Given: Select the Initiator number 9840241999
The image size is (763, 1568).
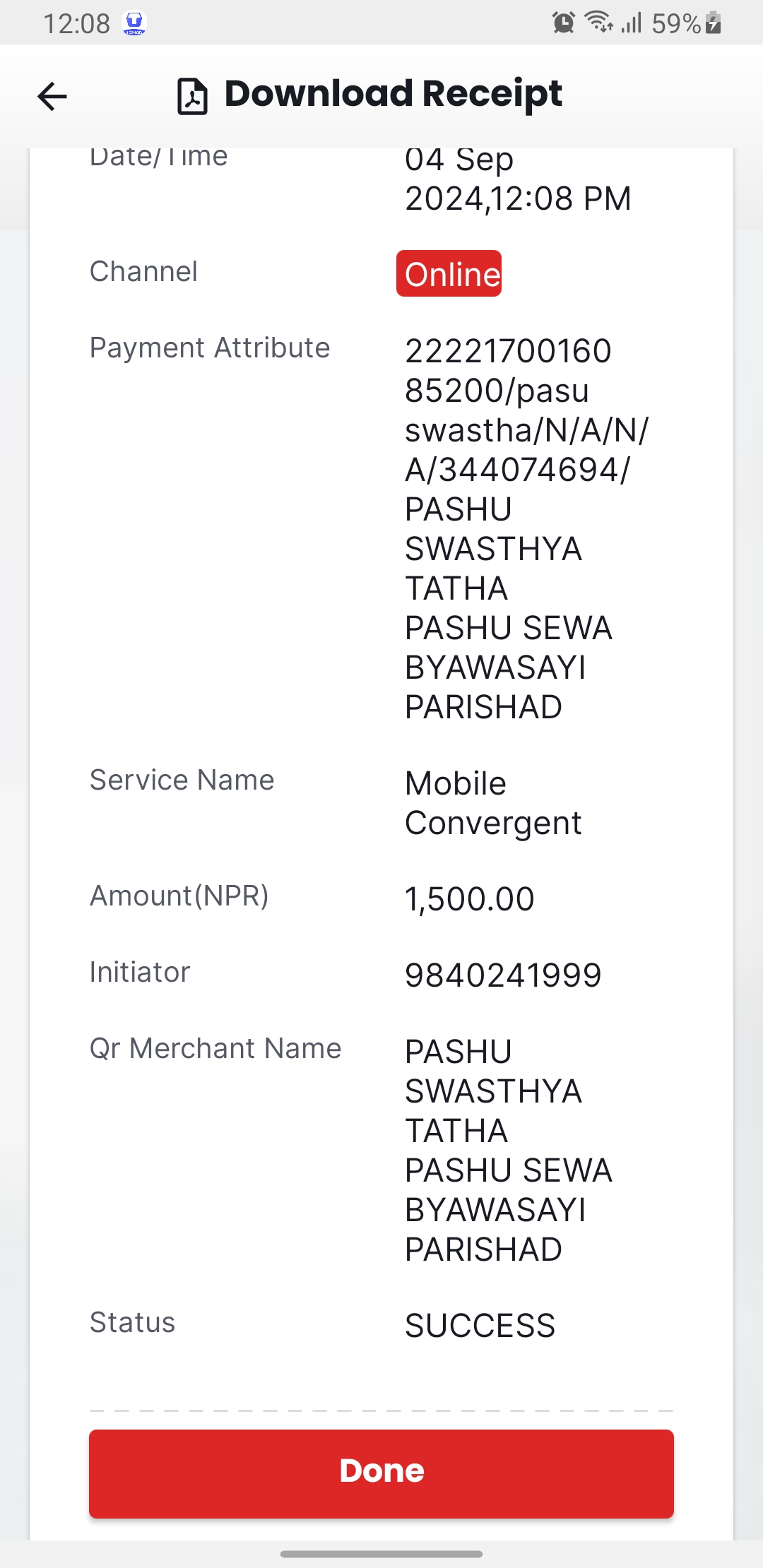Looking at the screenshot, I should pos(503,975).
